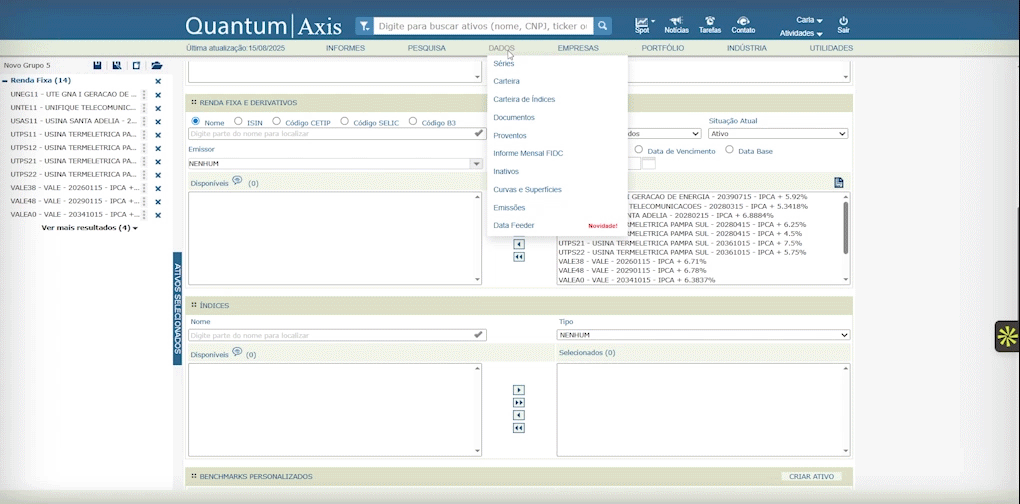Open the Contato icon
Screen dimensions: 1020x504
point(744,21)
